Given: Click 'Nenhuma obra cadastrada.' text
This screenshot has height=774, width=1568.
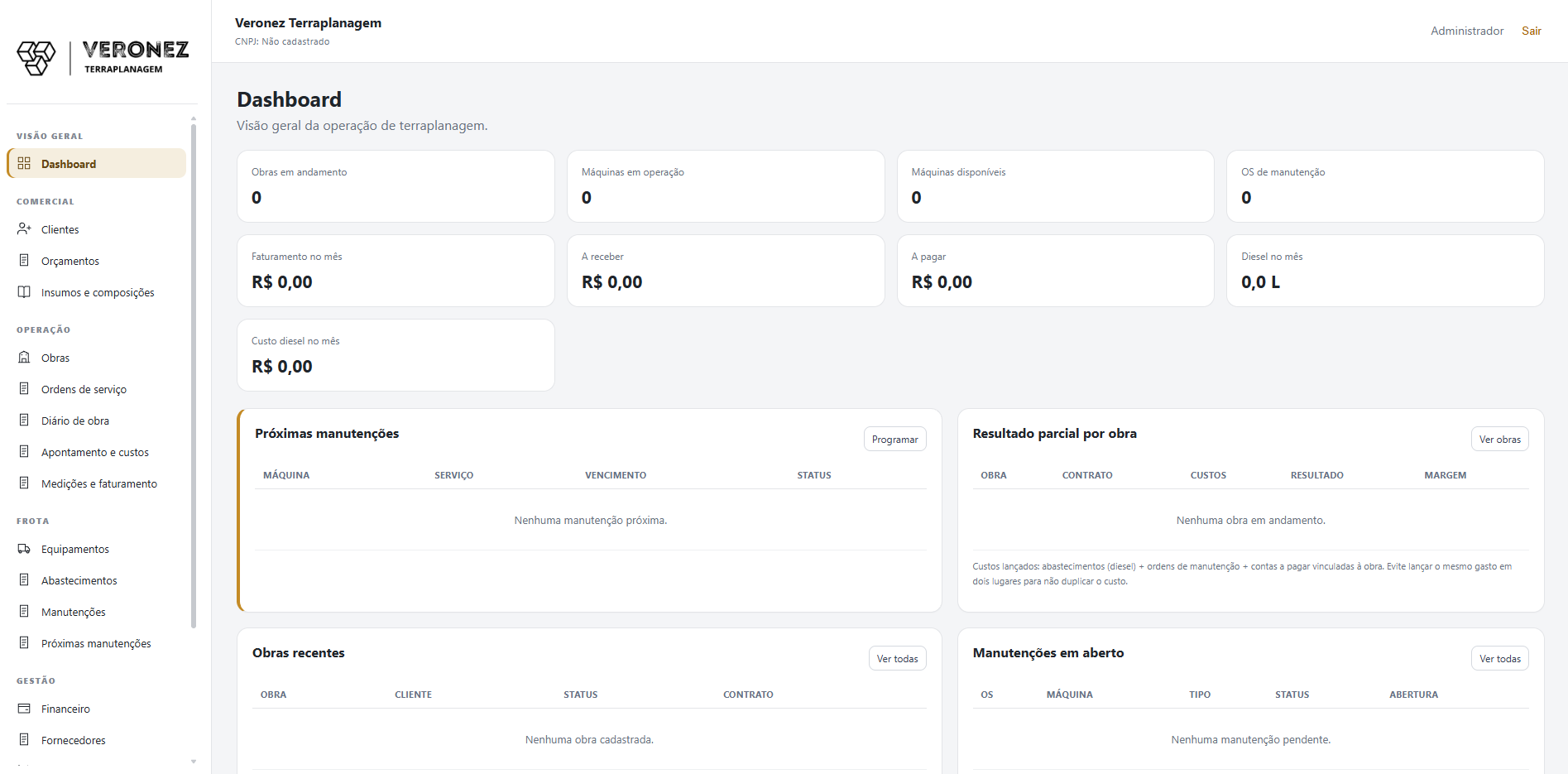Looking at the screenshot, I should tap(589, 739).
